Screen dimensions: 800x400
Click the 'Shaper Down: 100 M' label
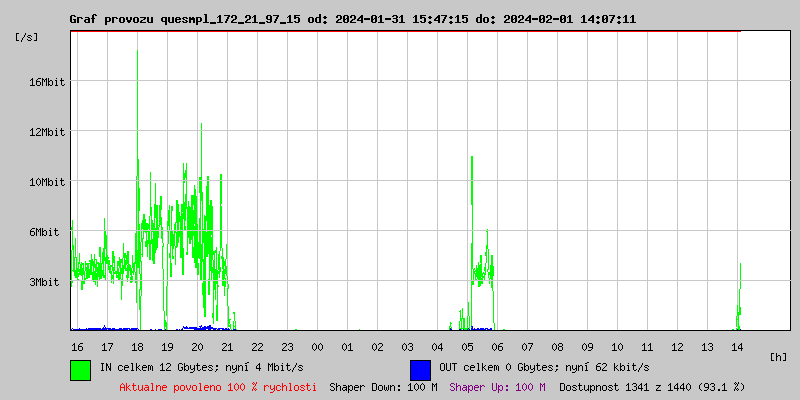pyautogui.click(x=383, y=387)
